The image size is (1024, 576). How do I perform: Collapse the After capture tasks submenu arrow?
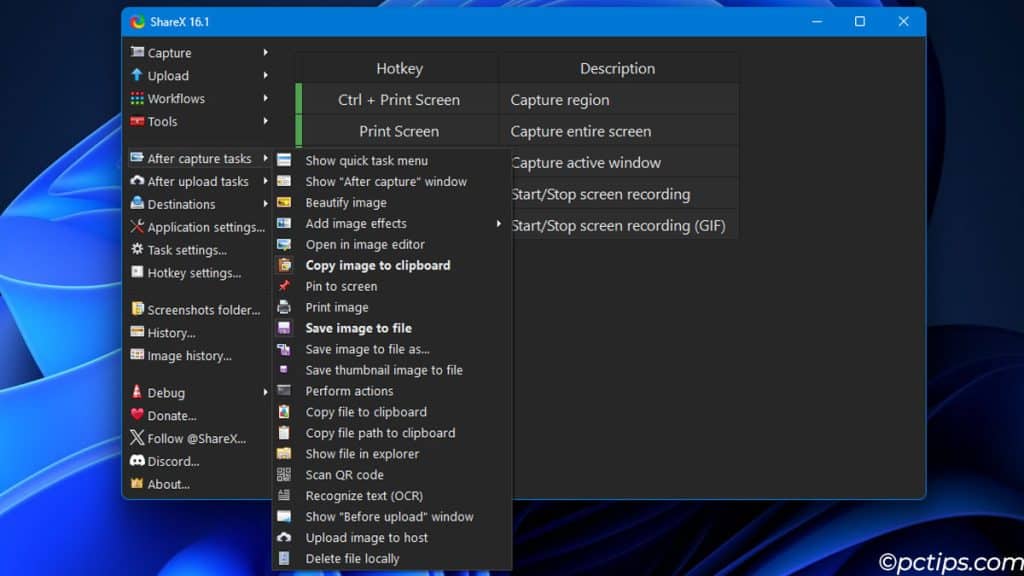(x=265, y=158)
